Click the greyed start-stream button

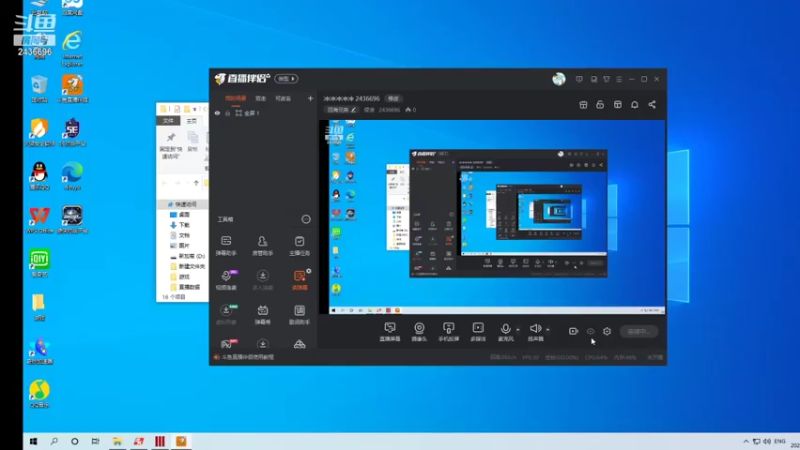[x=639, y=332]
